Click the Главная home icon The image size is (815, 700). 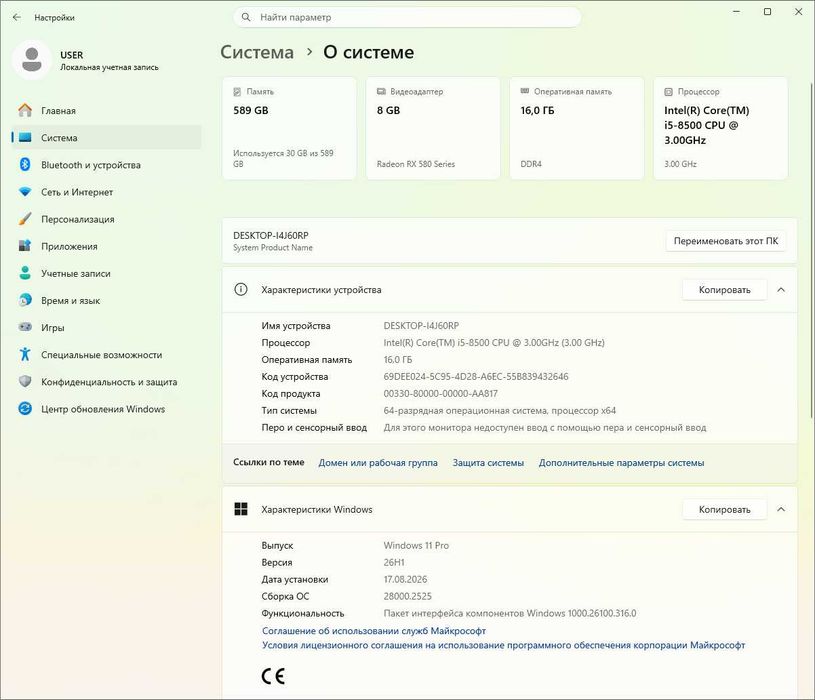coord(25,110)
